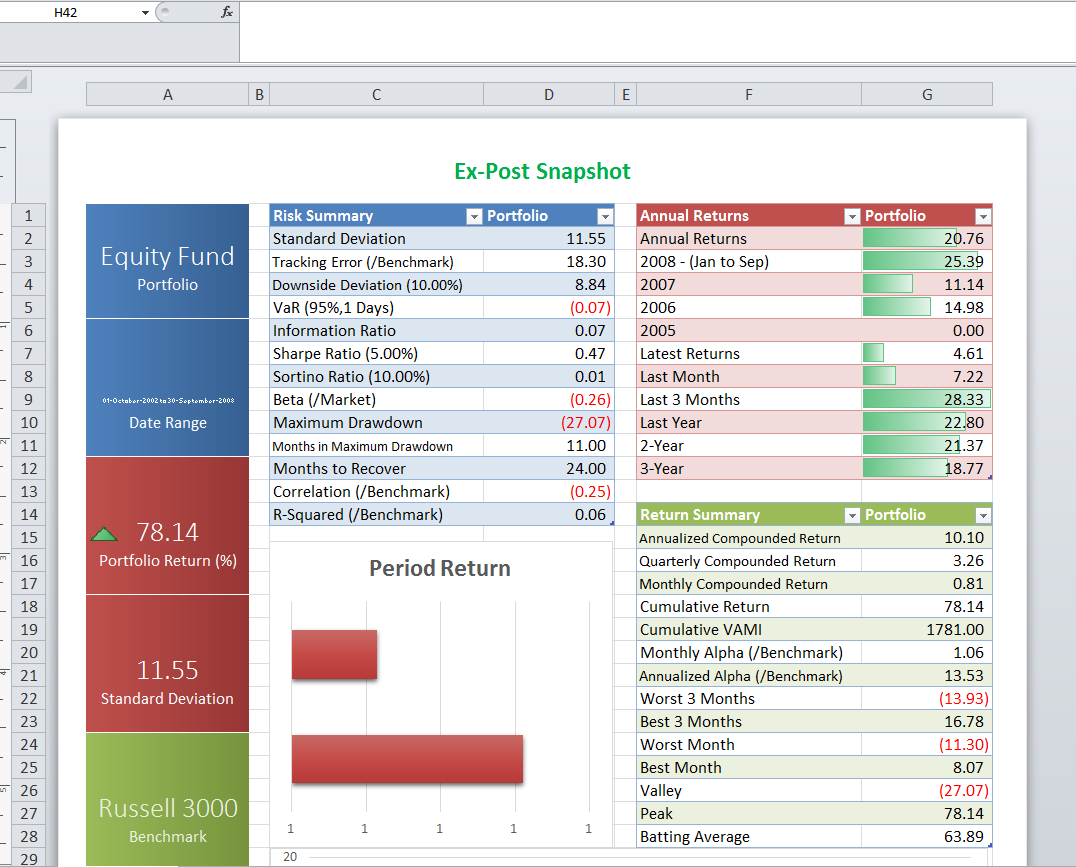Open Return Summary filter dropdown
Screen dimensions: 1076x867
coord(852,515)
